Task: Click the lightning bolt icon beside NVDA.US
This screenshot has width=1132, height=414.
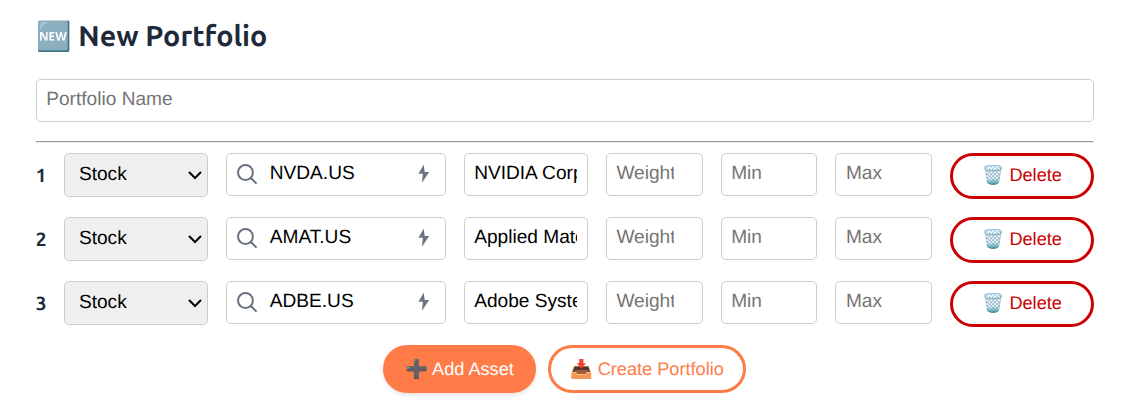Action: coord(424,173)
